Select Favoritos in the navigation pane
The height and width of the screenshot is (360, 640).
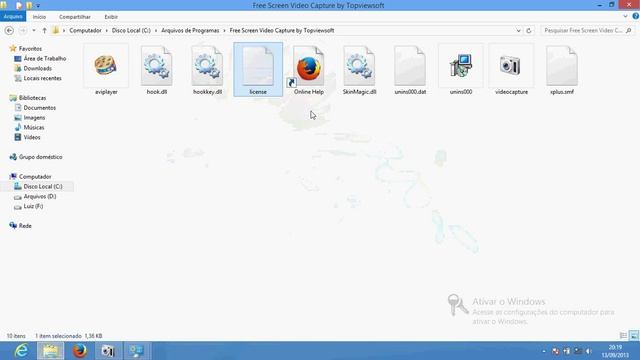tap(30, 49)
